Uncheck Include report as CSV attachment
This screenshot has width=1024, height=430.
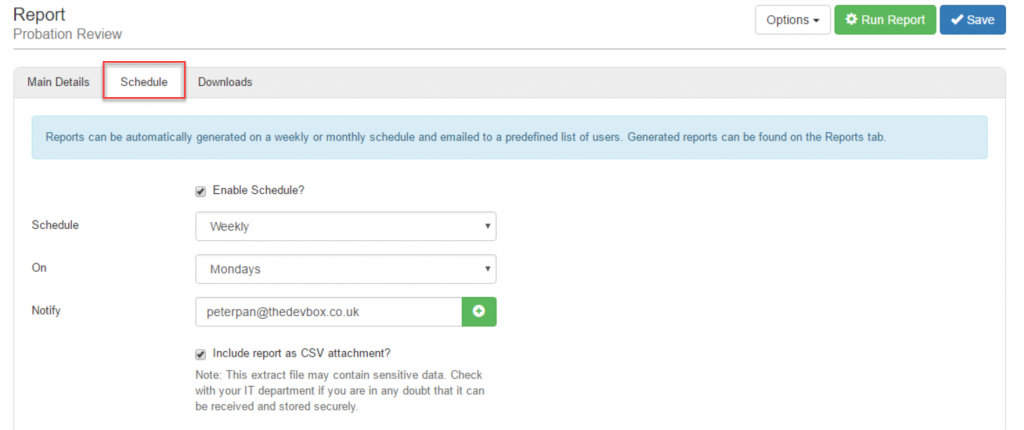pos(201,353)
